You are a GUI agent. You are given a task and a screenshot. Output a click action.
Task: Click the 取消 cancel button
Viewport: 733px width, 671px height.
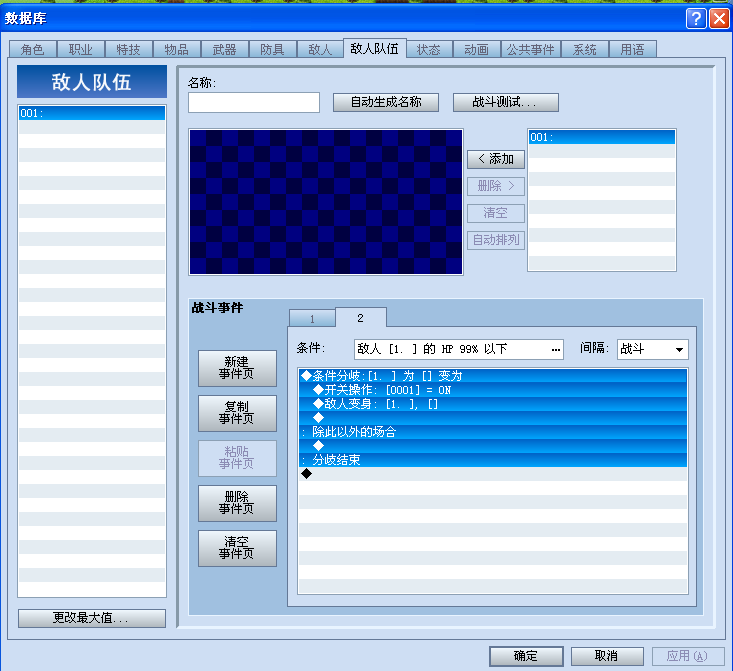click(x=607, y=656)
